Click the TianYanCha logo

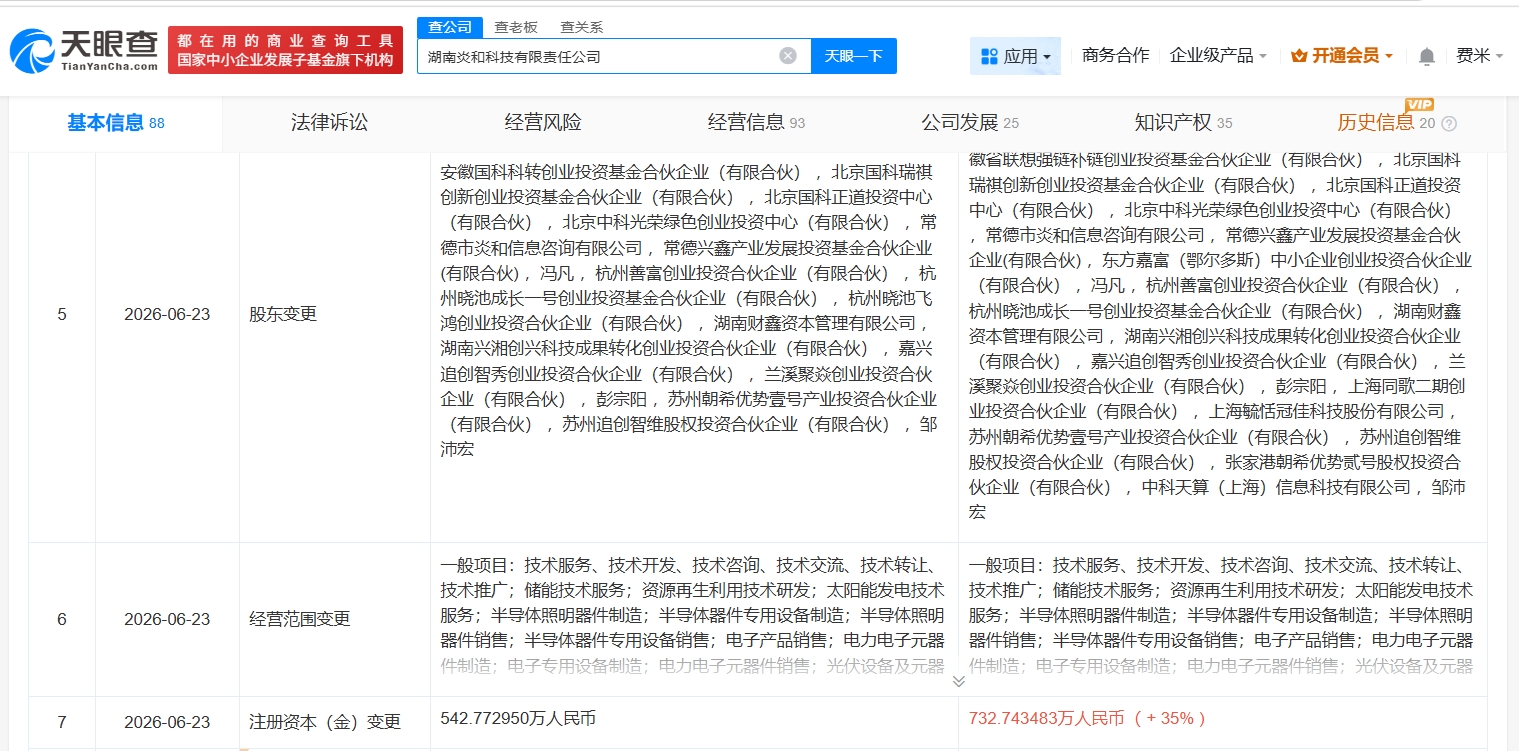point(84,50)
